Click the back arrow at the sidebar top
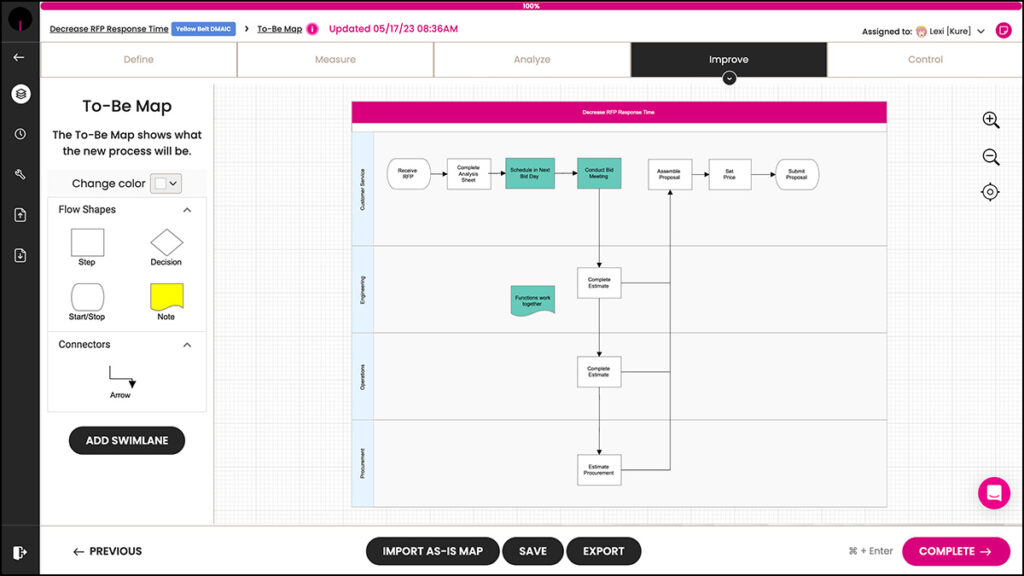This screenshot has height=576, width=1024. coord(20,57)
